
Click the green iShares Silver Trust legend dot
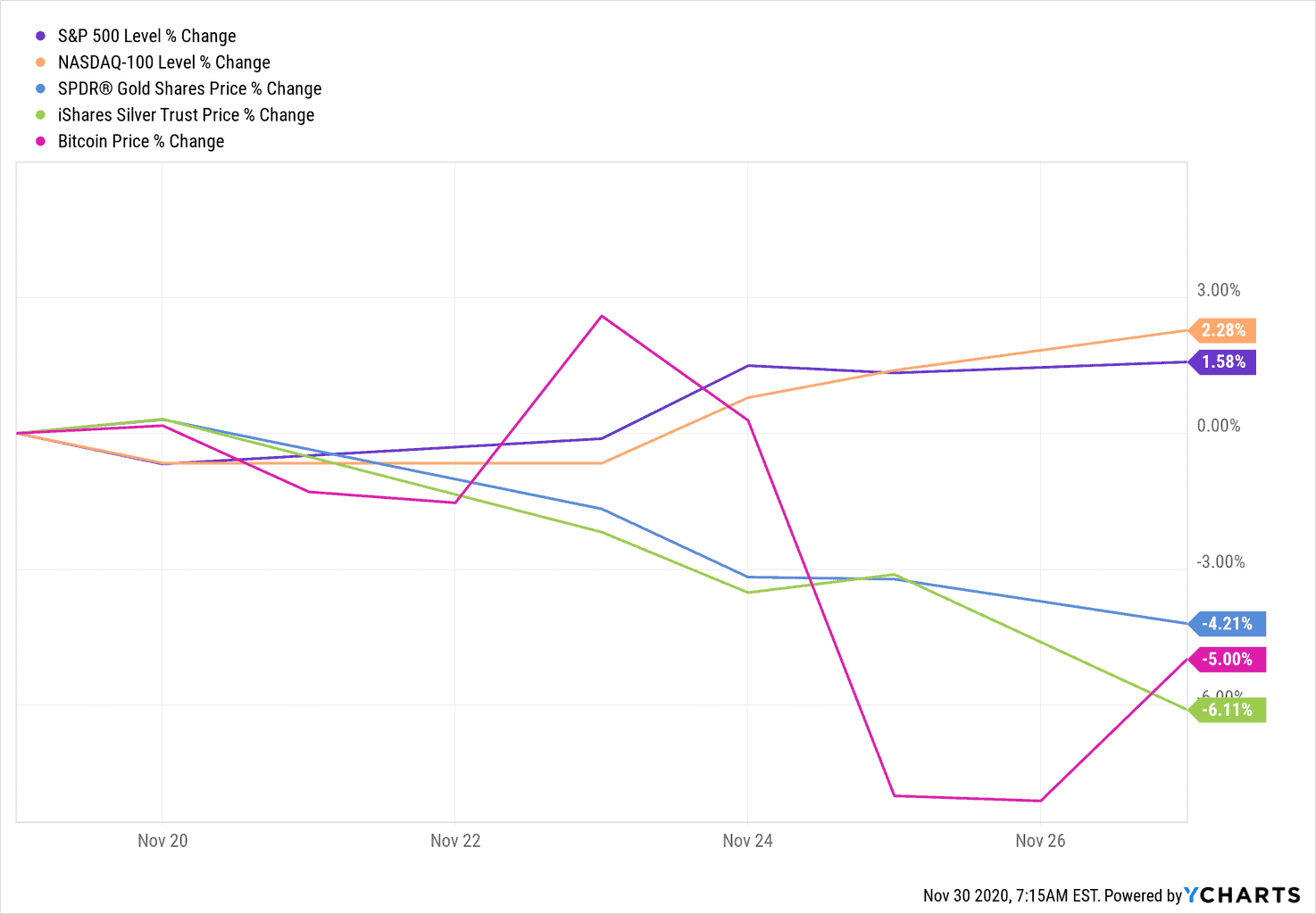pyautogui.click(x=40, y=115)
